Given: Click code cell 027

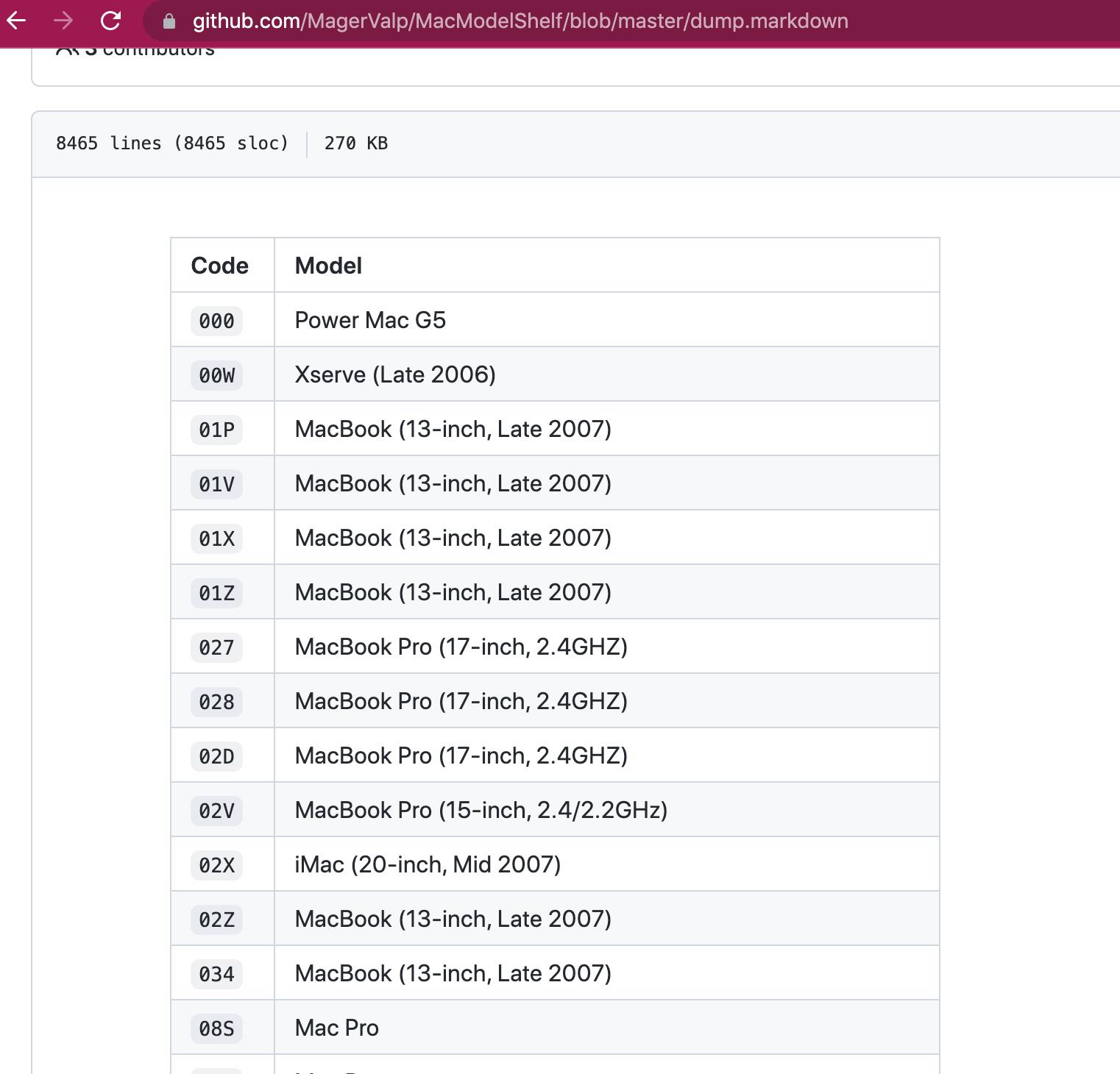Looking at the screenshot, I should pyautogui.click(x=216, y=647).
